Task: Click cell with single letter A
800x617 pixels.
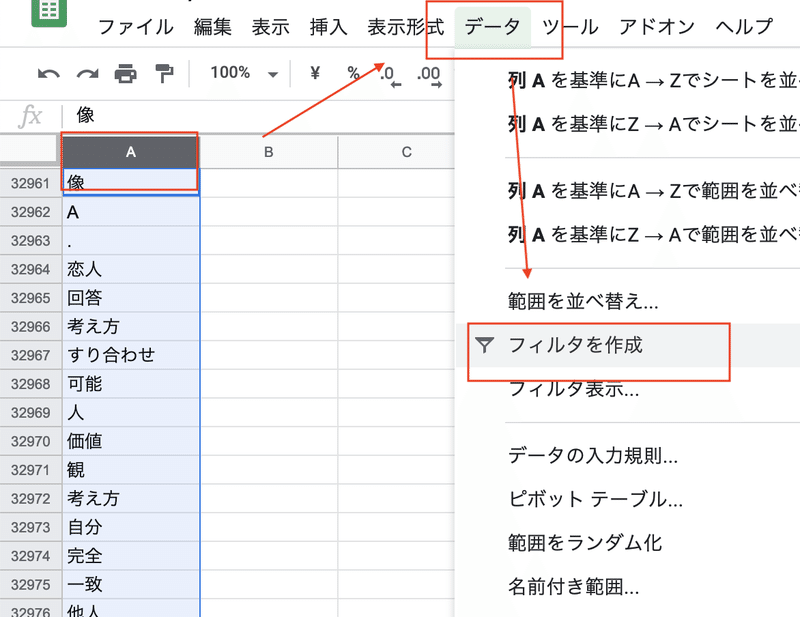Action: pos(131,212)
